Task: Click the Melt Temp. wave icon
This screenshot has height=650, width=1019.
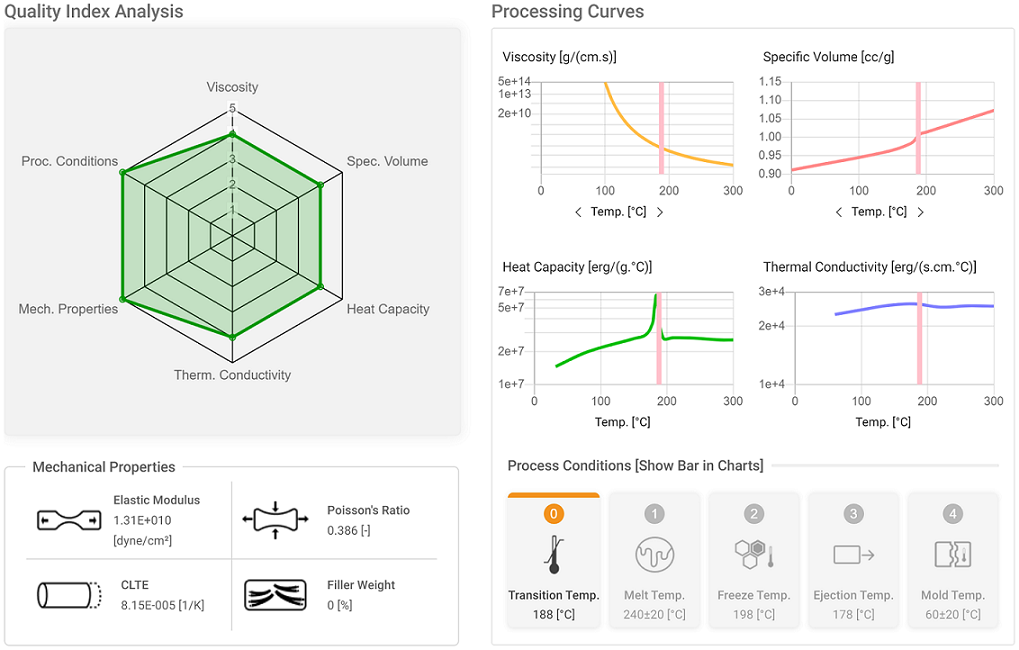Action: (654, 554)
